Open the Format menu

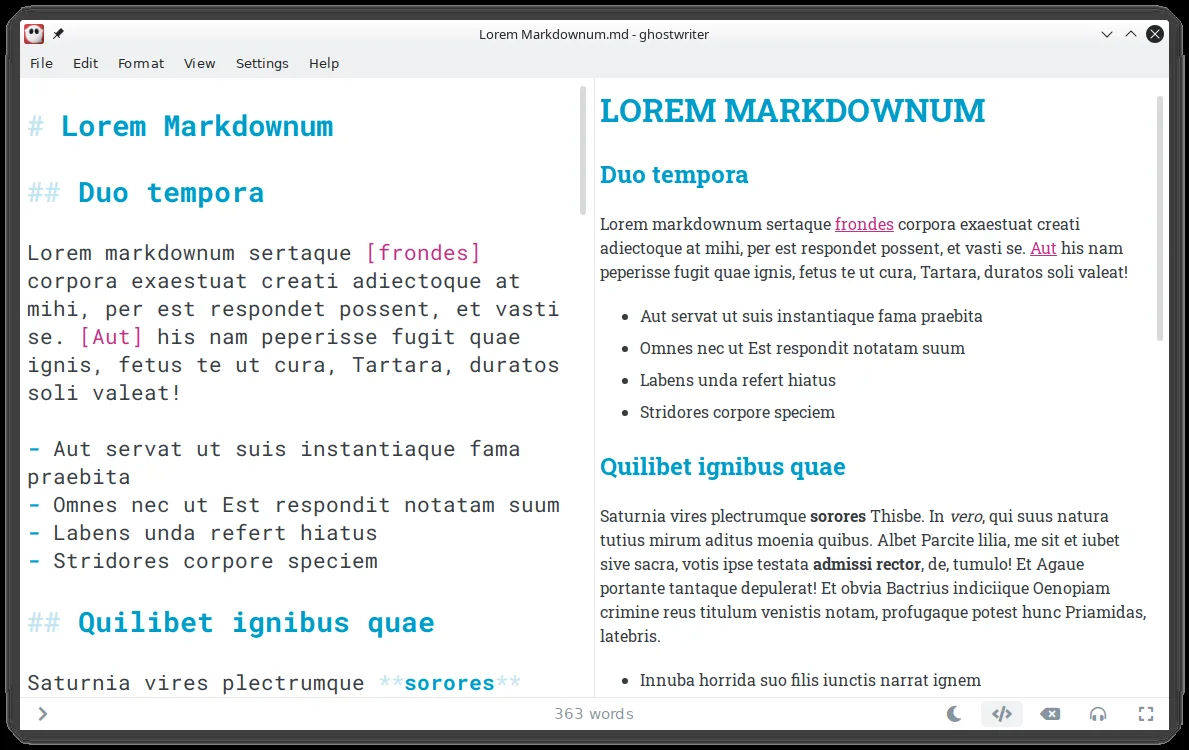pos(141,63)
